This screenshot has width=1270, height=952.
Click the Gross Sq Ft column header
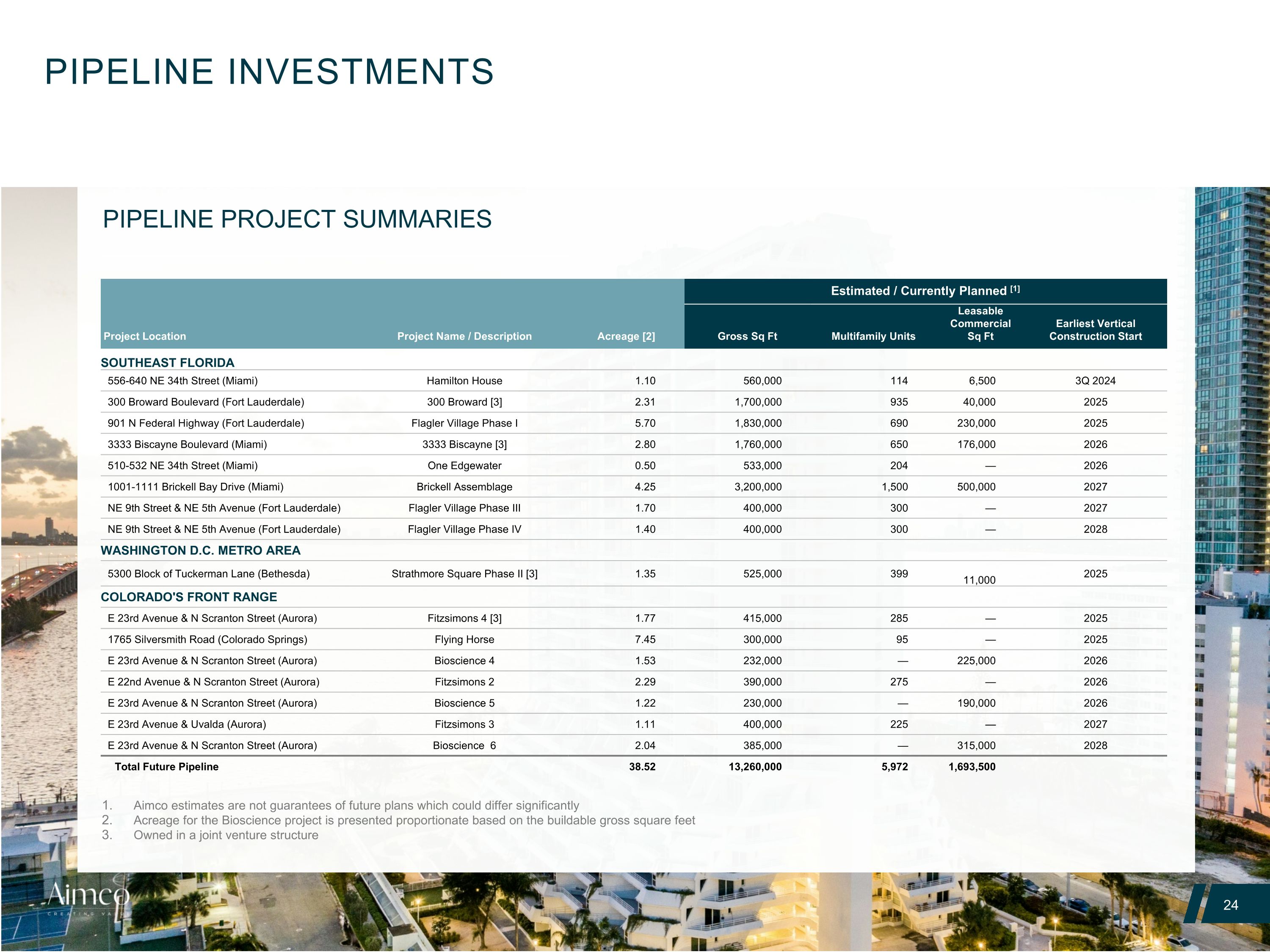click(747, 336)
